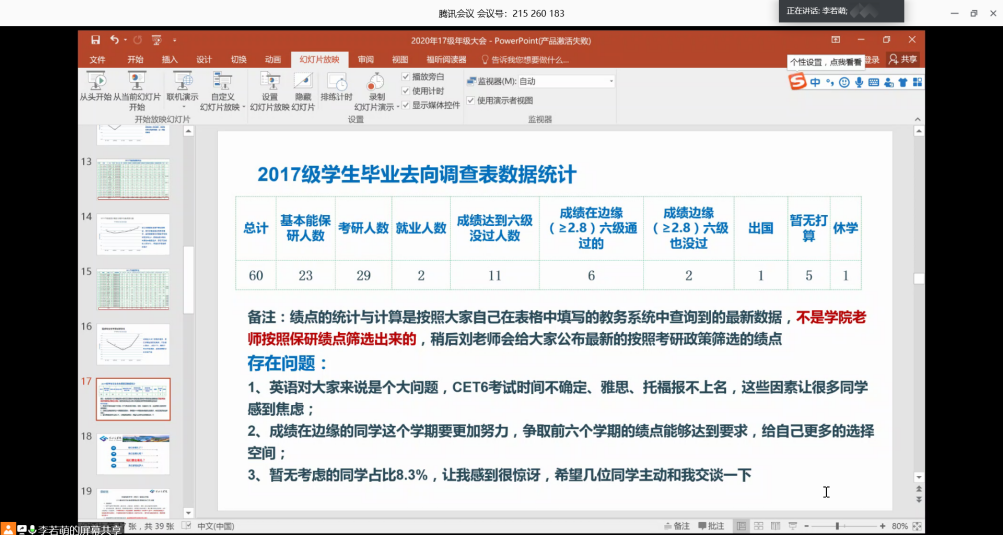Click the Sogou input method S logo
Screen dimensions: 1003x535
click(797, 82)
